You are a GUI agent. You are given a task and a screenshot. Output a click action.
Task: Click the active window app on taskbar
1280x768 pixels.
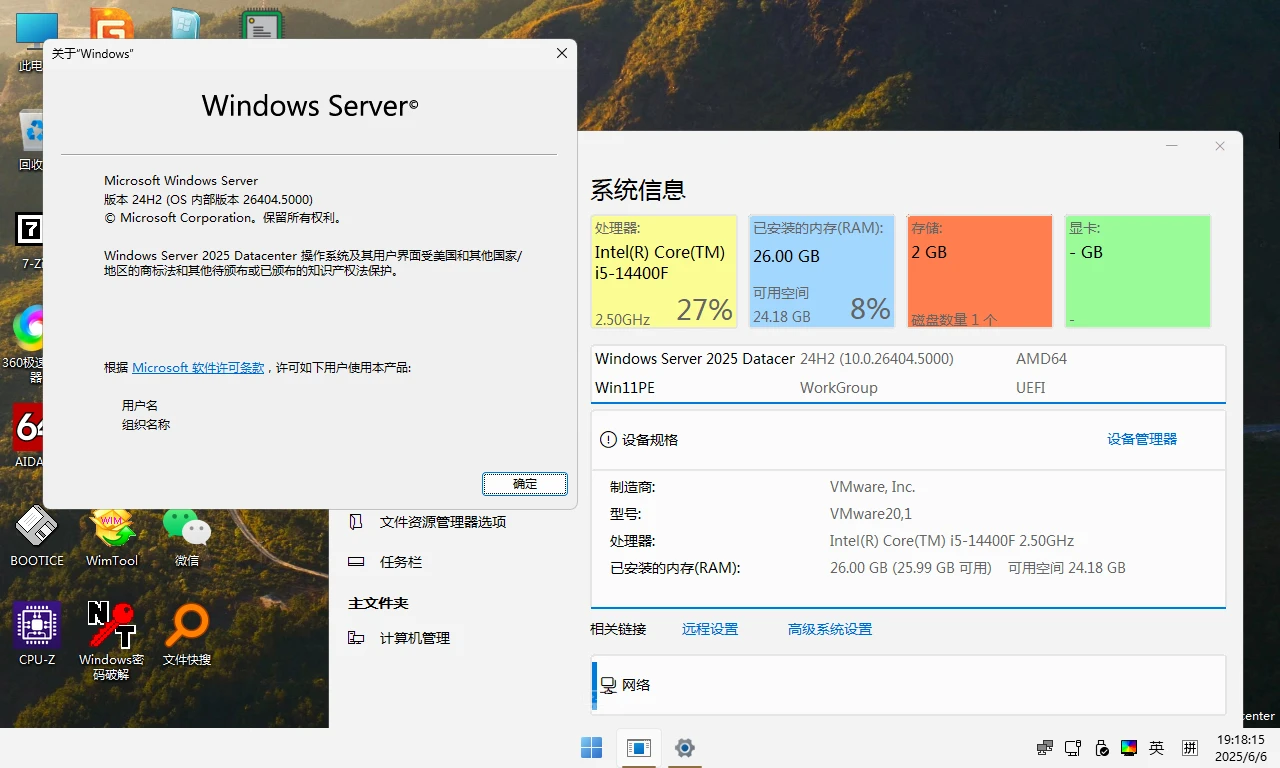[638, 747]
